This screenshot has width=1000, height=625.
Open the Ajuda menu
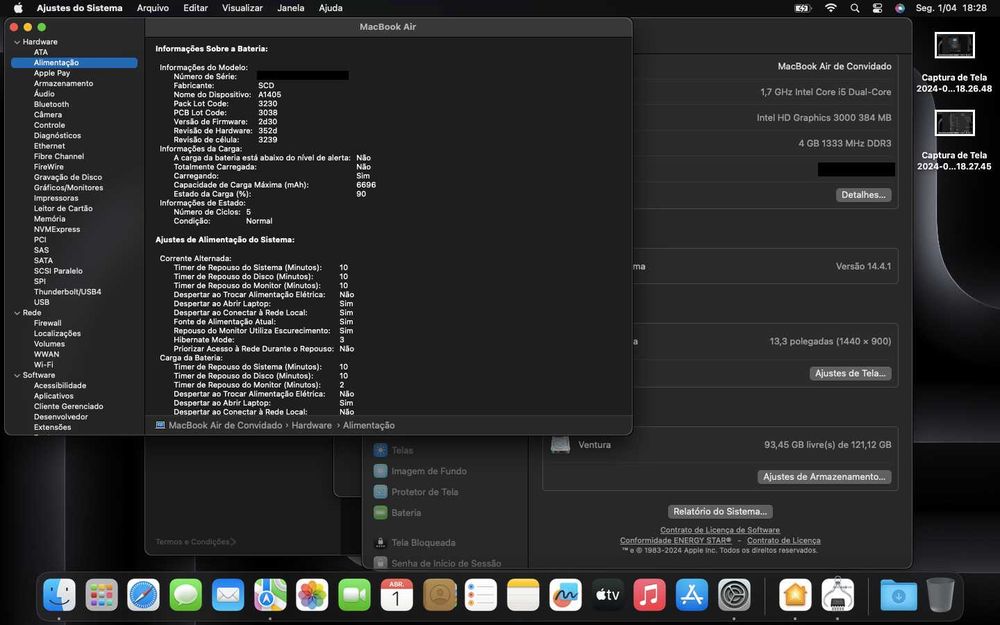click(x=330, y=8)
